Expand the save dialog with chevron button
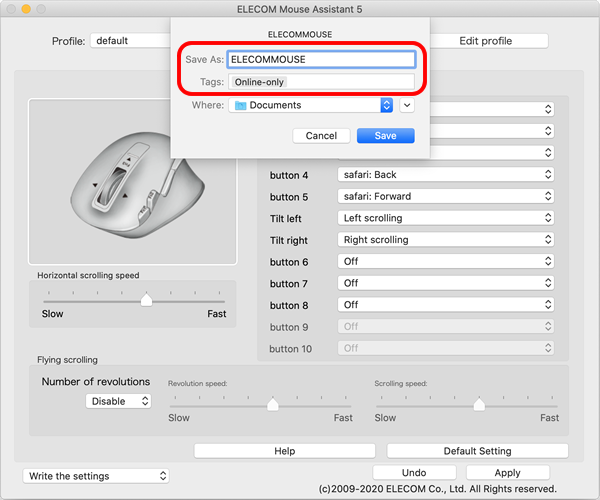The height and width of the screenshot is (500, 600). click(x=407, y=105)
